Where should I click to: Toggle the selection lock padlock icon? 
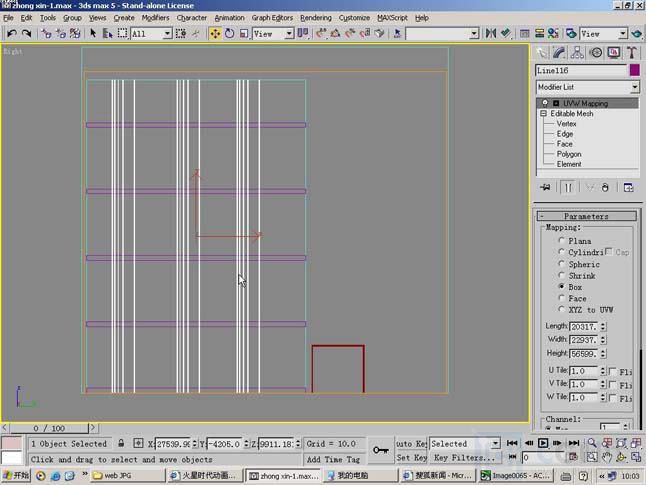pyautogui.click(x=121, y=443)
